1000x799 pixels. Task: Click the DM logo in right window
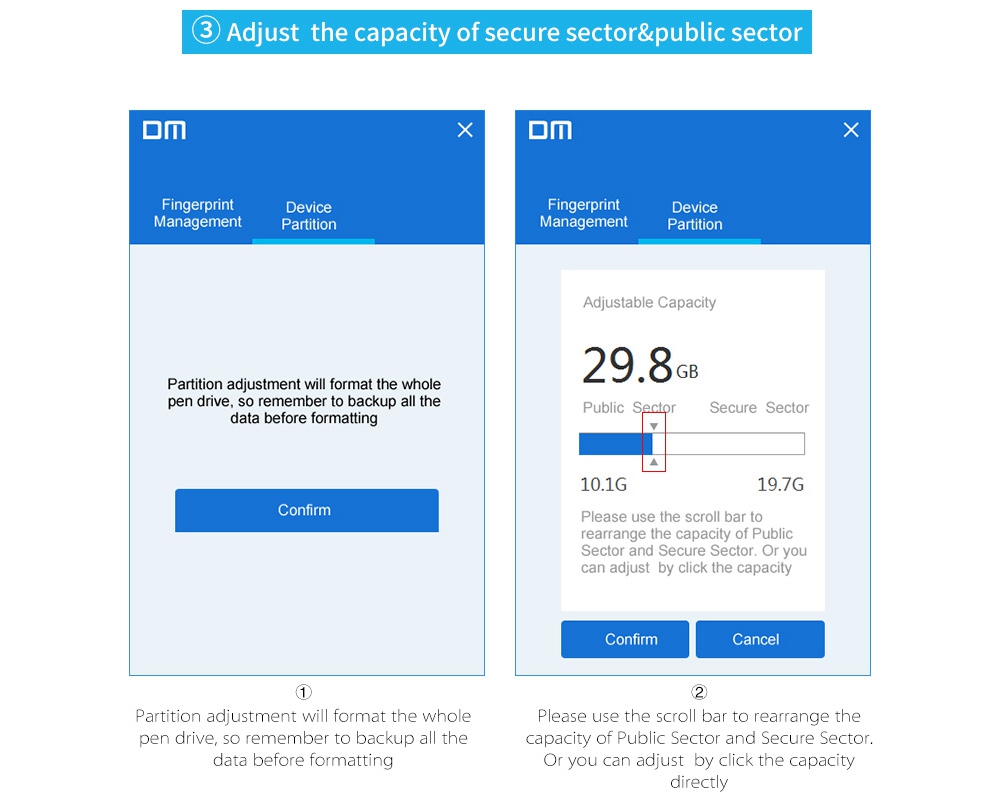tap(550, 130)
